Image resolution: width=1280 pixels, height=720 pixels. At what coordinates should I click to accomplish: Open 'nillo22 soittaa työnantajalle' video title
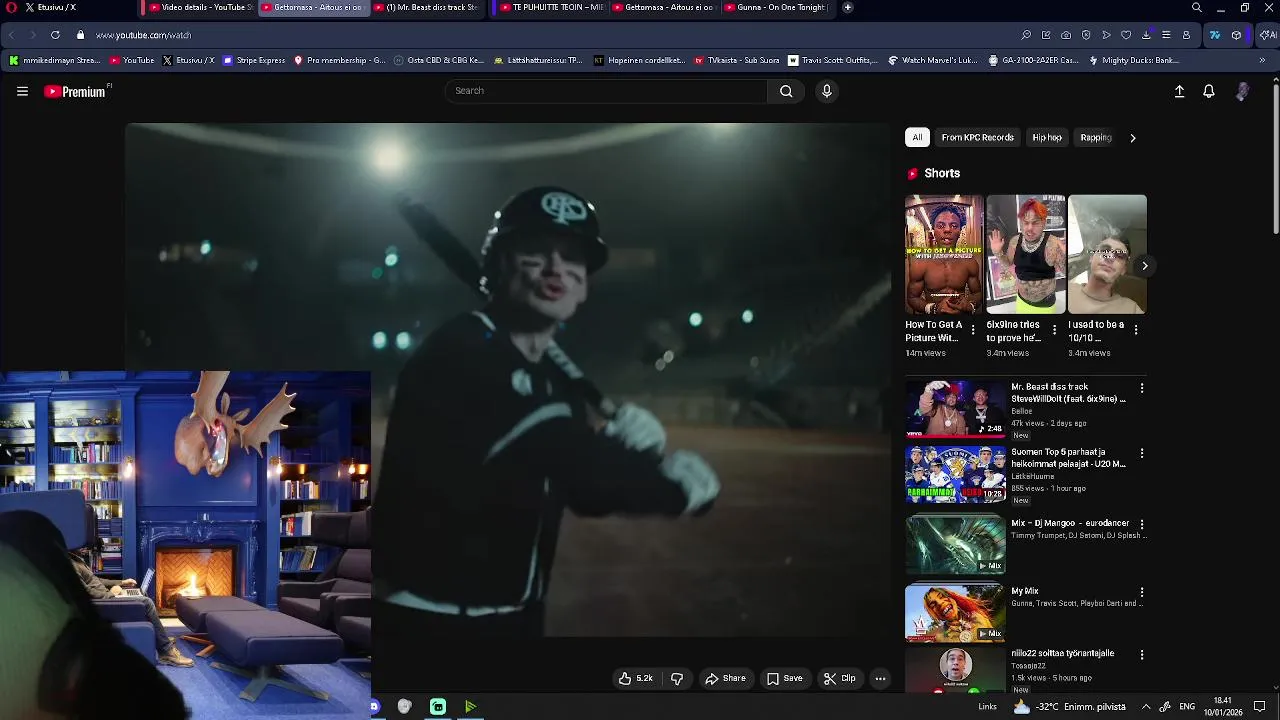click(1062, 653)
